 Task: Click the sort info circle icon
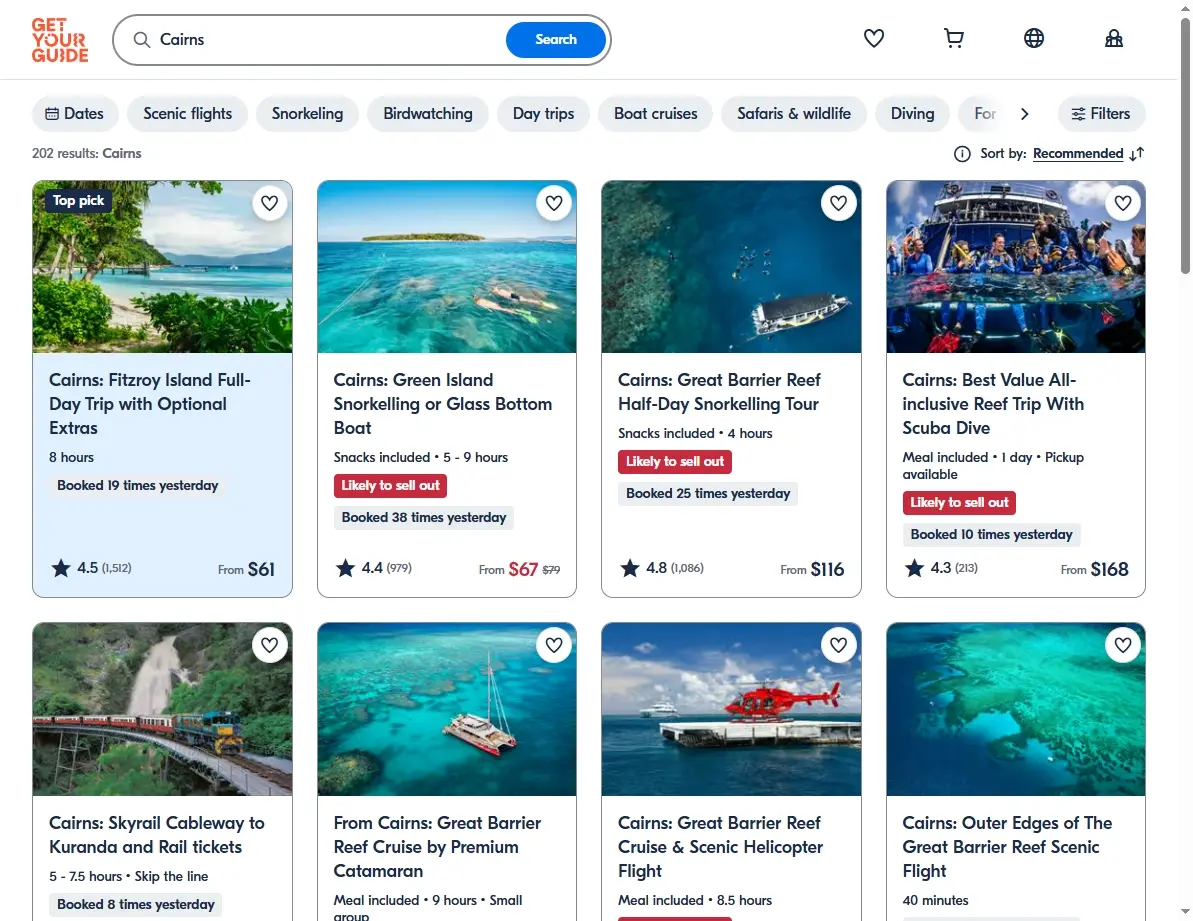(962, 154)
